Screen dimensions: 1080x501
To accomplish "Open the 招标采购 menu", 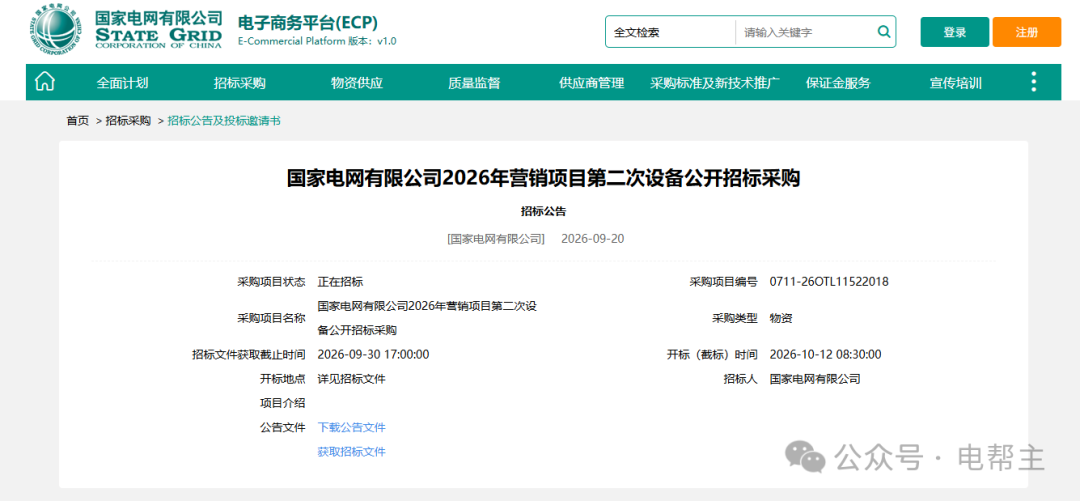I will tap(240, 83).
